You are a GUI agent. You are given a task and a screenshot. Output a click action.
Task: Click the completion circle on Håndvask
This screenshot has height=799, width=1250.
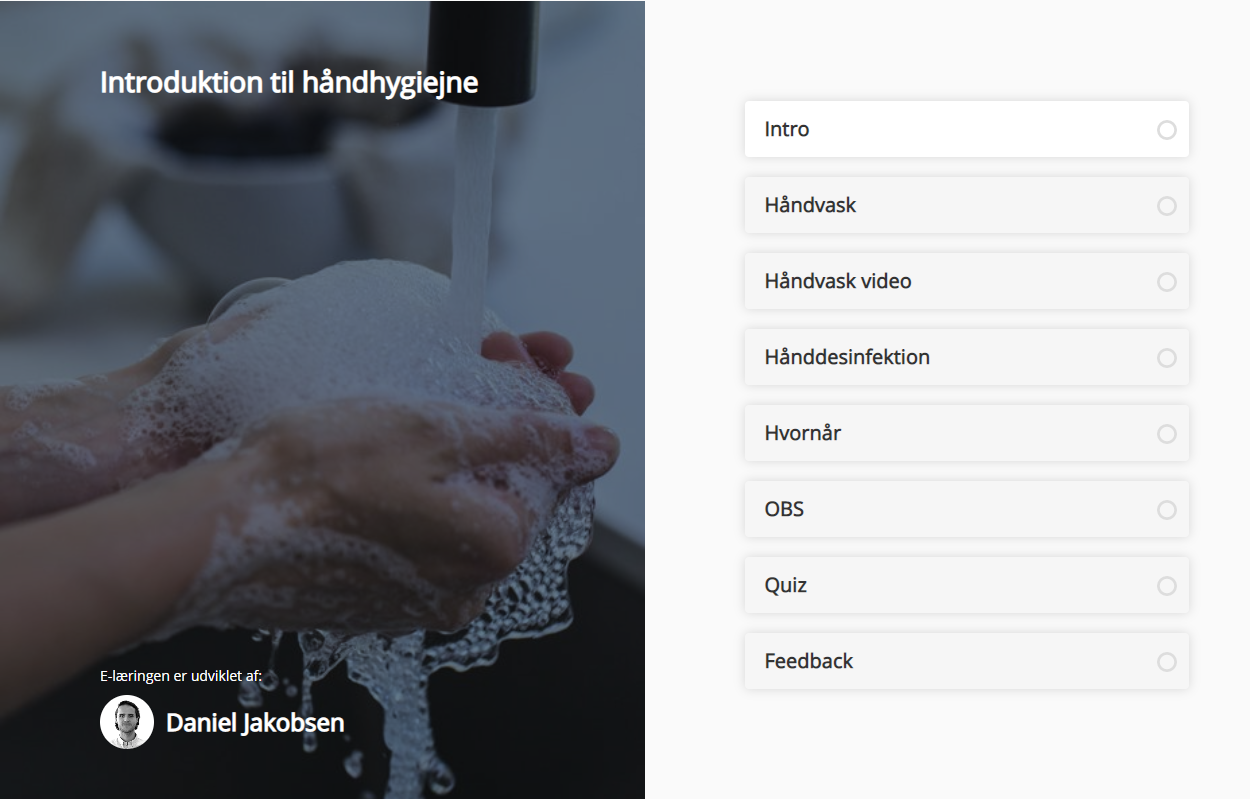click(x=1167, y=206)
